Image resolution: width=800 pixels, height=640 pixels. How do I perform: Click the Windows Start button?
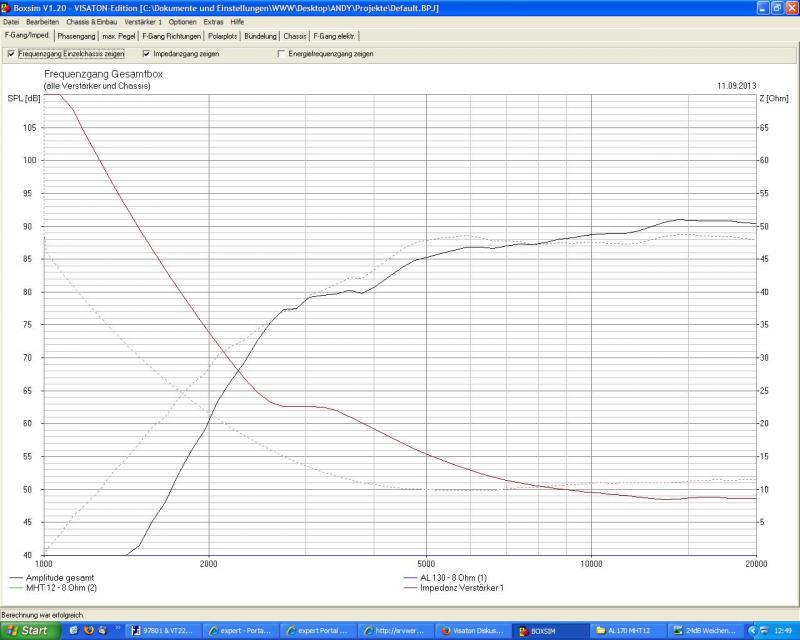point(28,631)
